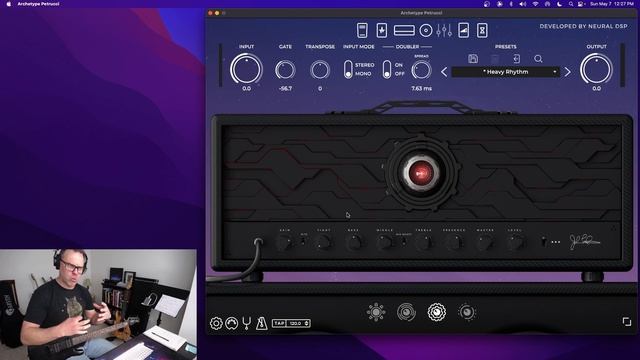
Task: Click the amp Presence knob
Action: [453, 243]
